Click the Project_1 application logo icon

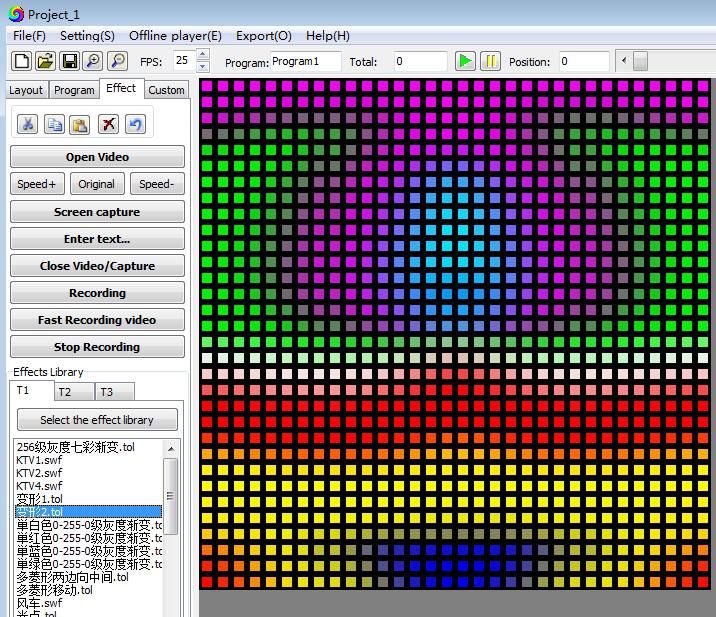[x=16, y=14]
